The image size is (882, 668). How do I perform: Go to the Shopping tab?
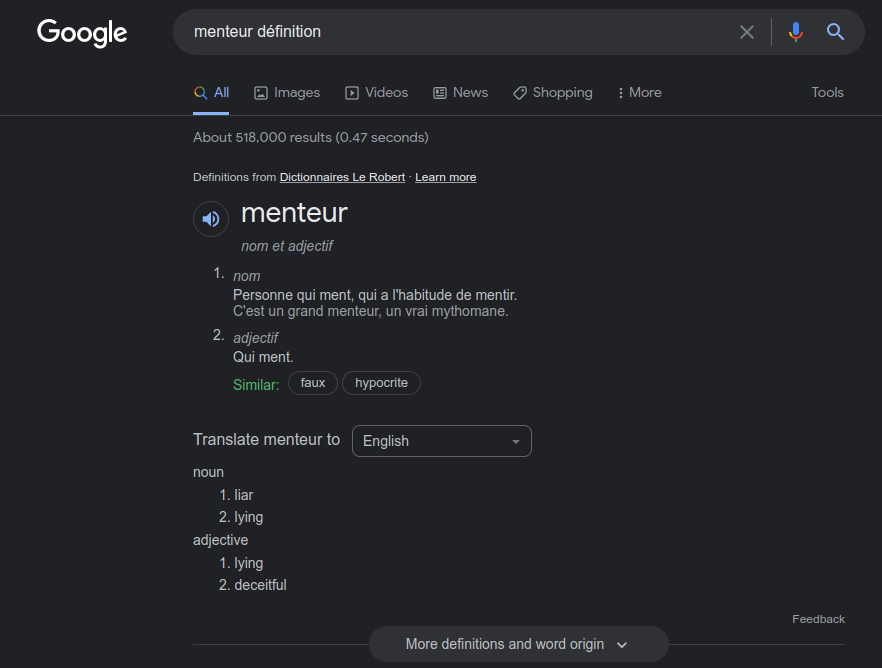click(x=552, y=93)
